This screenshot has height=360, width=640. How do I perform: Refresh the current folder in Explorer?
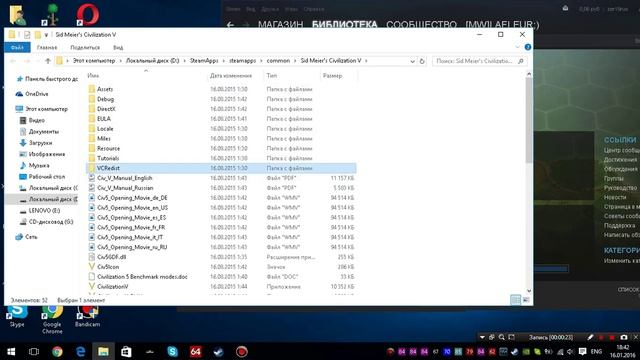point(422,61)
